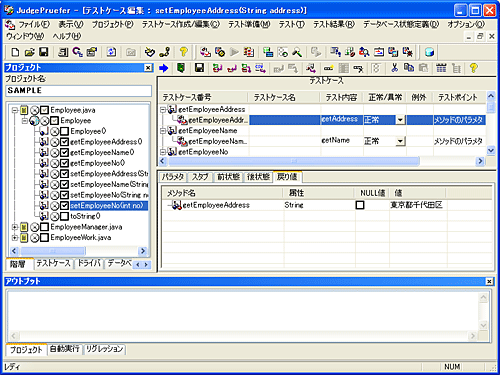Image resolution: width=500 pixels, height=375 pixels.
Task: Tick the NULL値 checkbox for getEmployeeAddress
Action: 360,205
